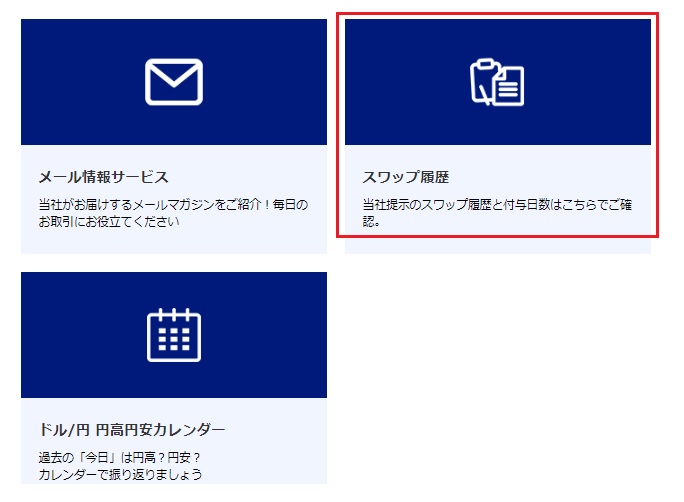This screenshot has height=502, width=684.
Task: Click the pale blue strip below the red outline
Action: click(498, 246)
